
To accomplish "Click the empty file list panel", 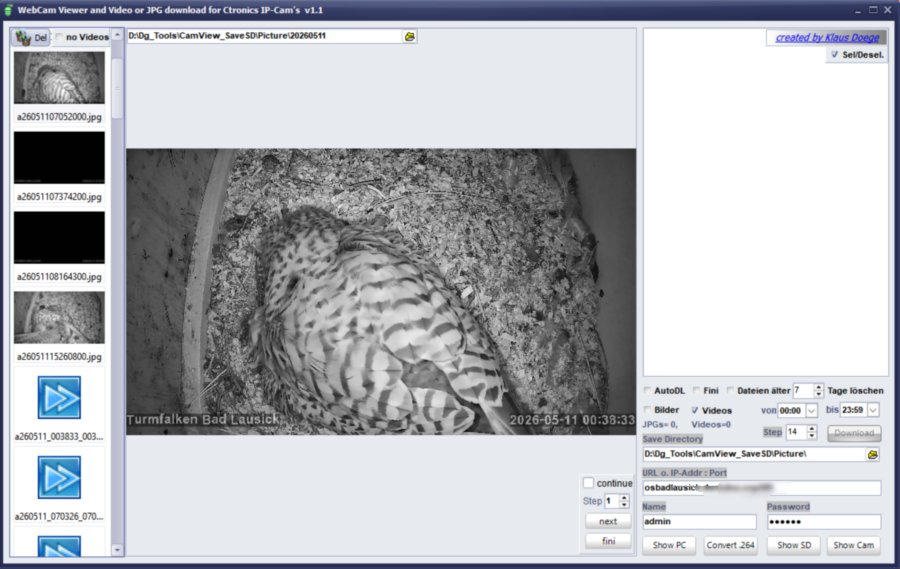I will pos(766,203).
